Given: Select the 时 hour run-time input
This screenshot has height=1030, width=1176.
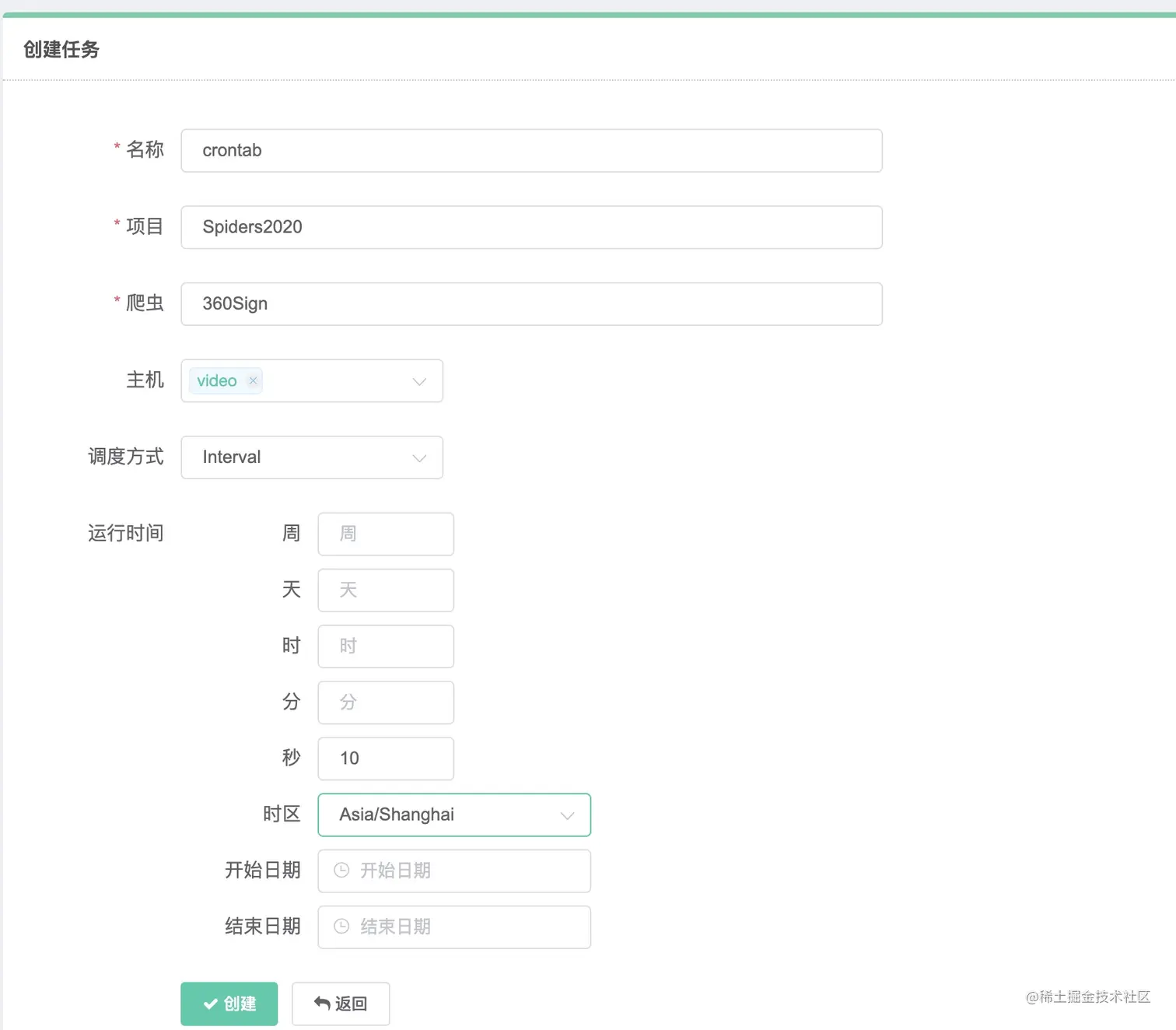Looking at the screenshot, I should coord(385,646).
